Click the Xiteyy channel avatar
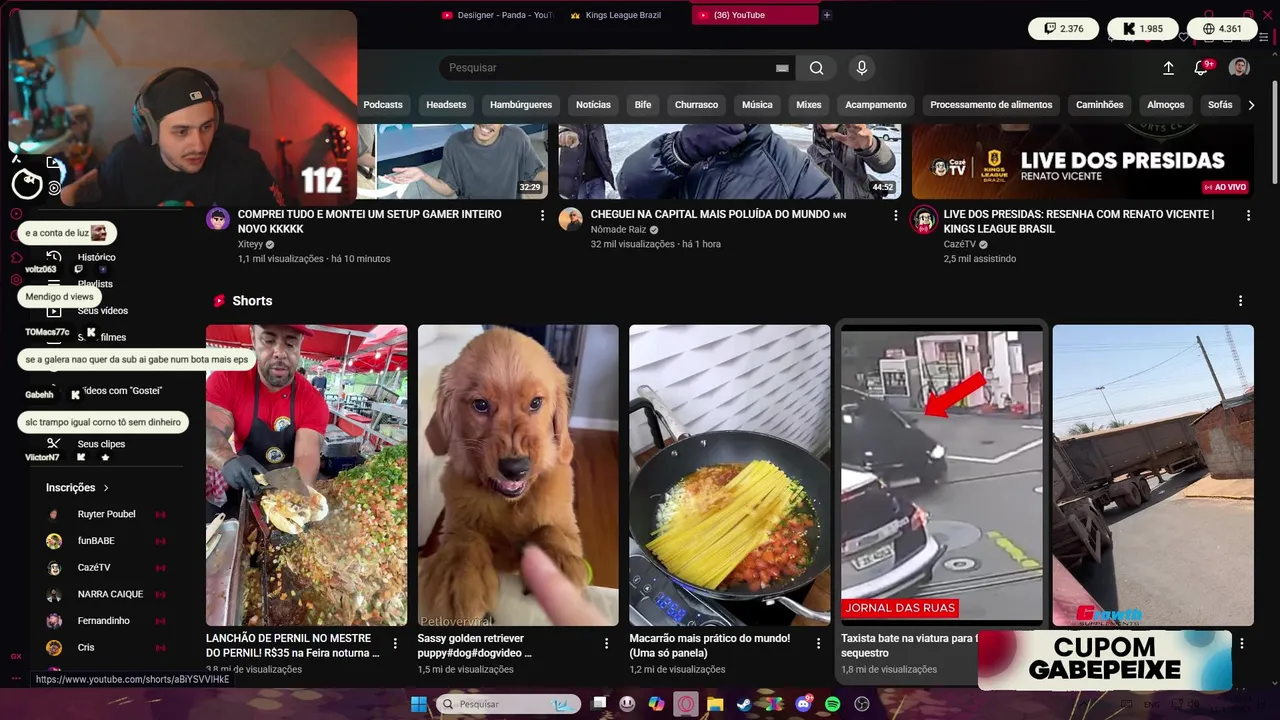Screen dimensions: 1280x720 pyautogui.click(x=218, y=219)
